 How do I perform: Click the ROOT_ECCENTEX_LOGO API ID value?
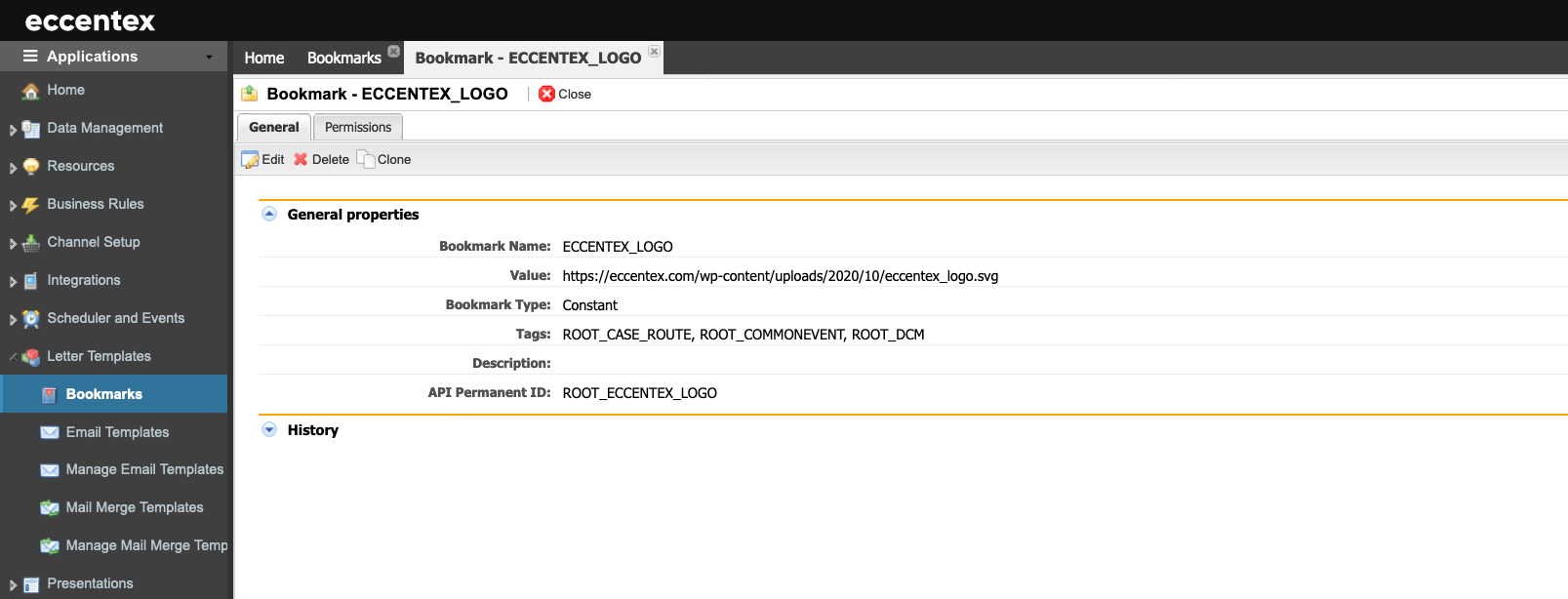[640, 393]
